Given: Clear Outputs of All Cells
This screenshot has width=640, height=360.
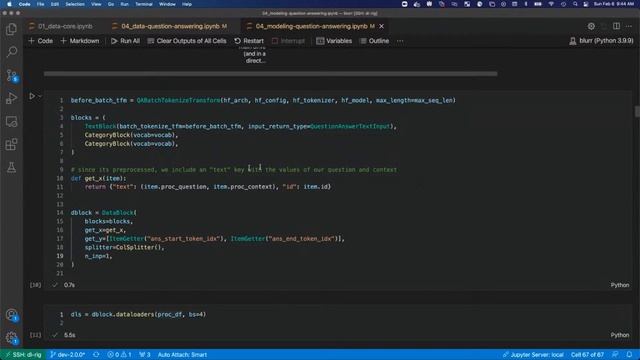Looking at the screenshot, I should (187, 41).
